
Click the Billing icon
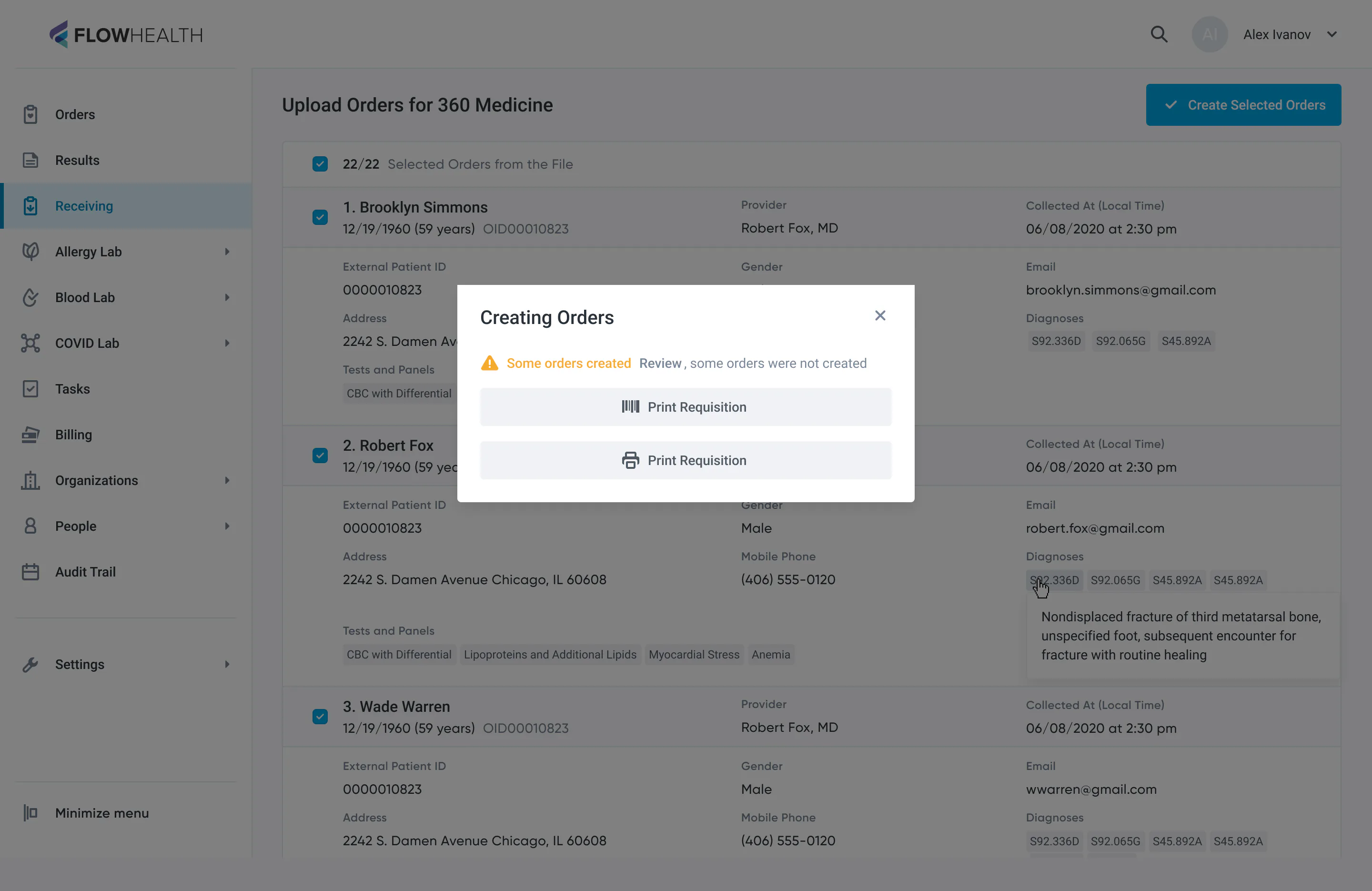point(30,435)
